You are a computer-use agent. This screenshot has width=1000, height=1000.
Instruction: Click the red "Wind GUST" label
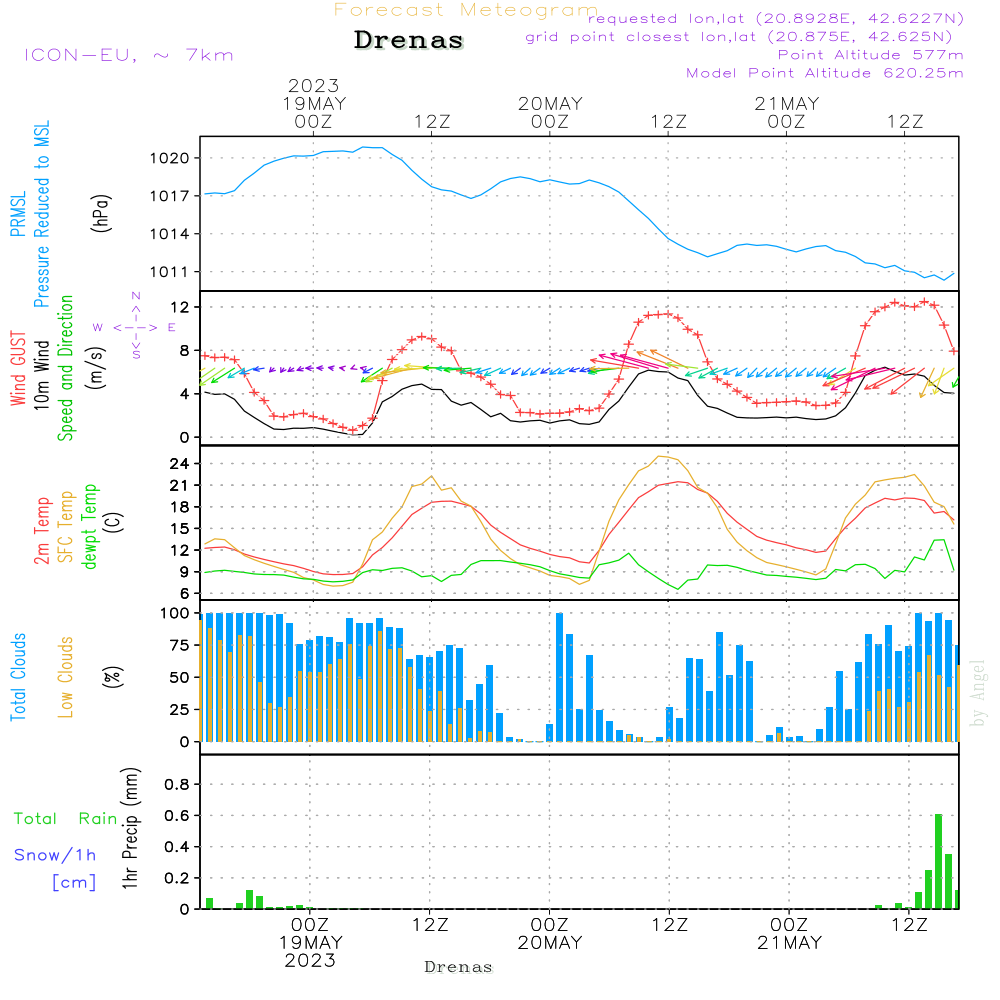coord(18,369)
